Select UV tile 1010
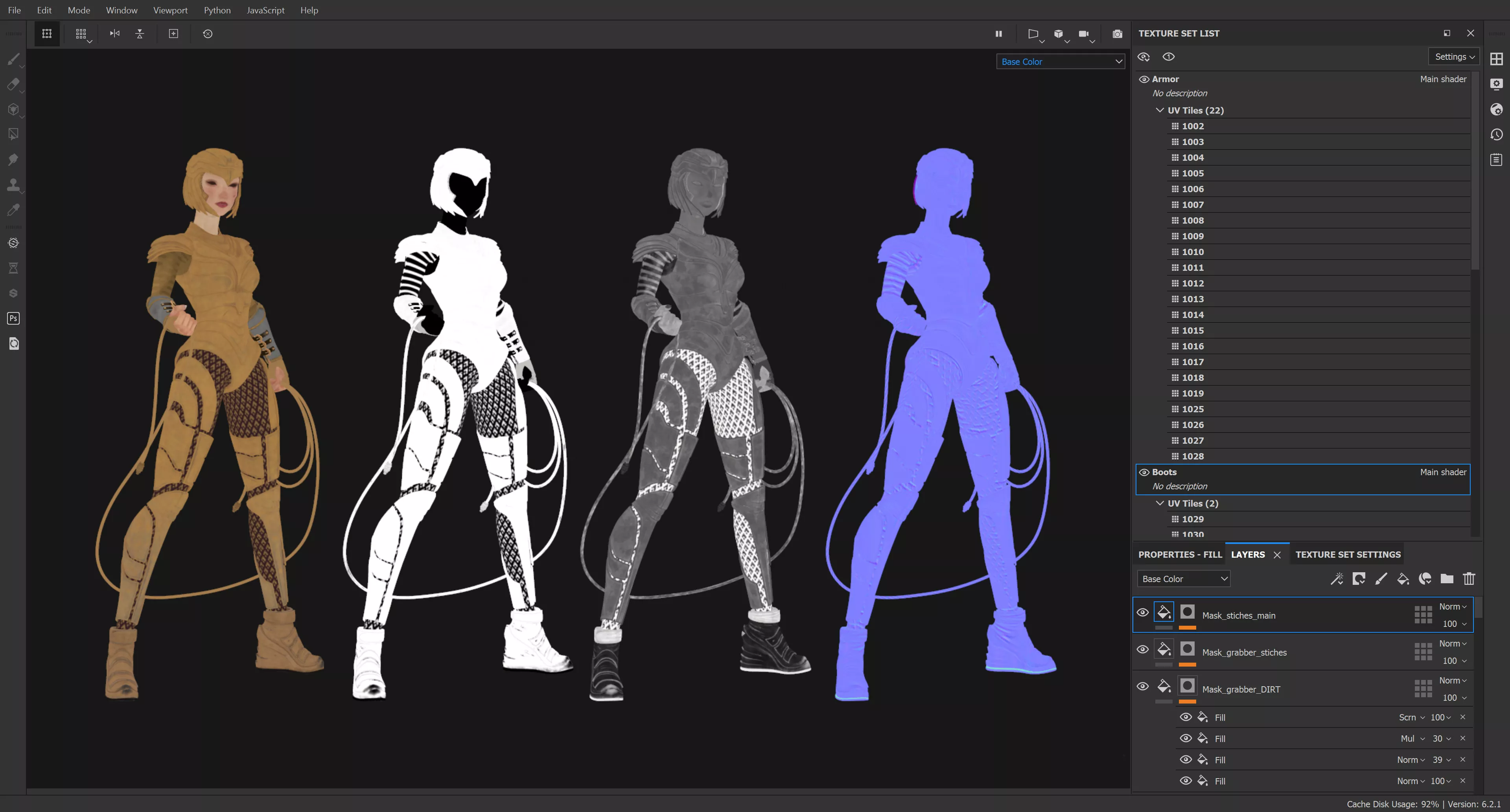 point(1192,252)
